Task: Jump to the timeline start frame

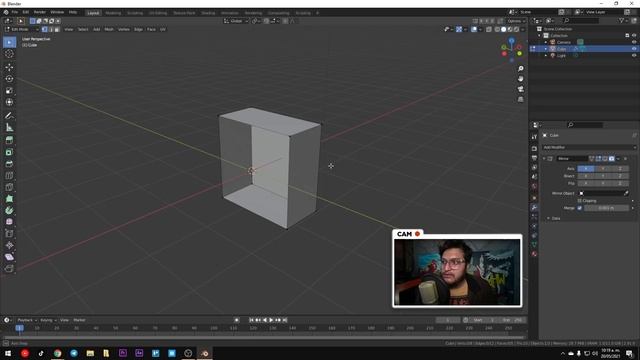Action: (x=251, y=320)
